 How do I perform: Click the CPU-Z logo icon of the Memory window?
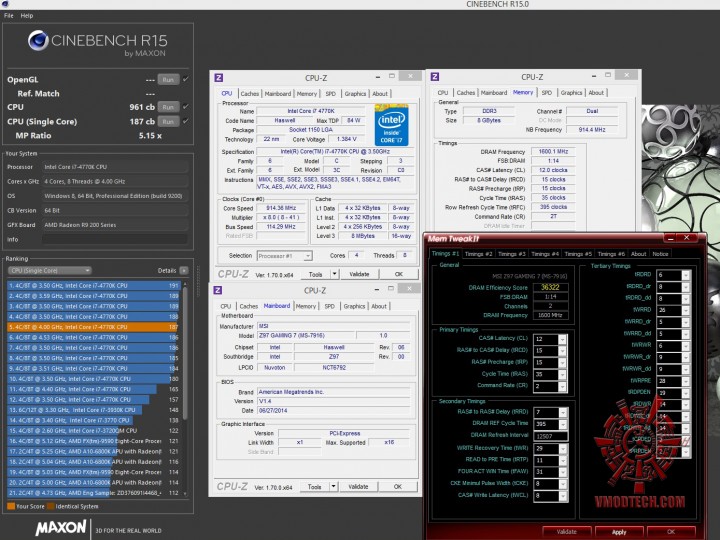coord(435,77)
